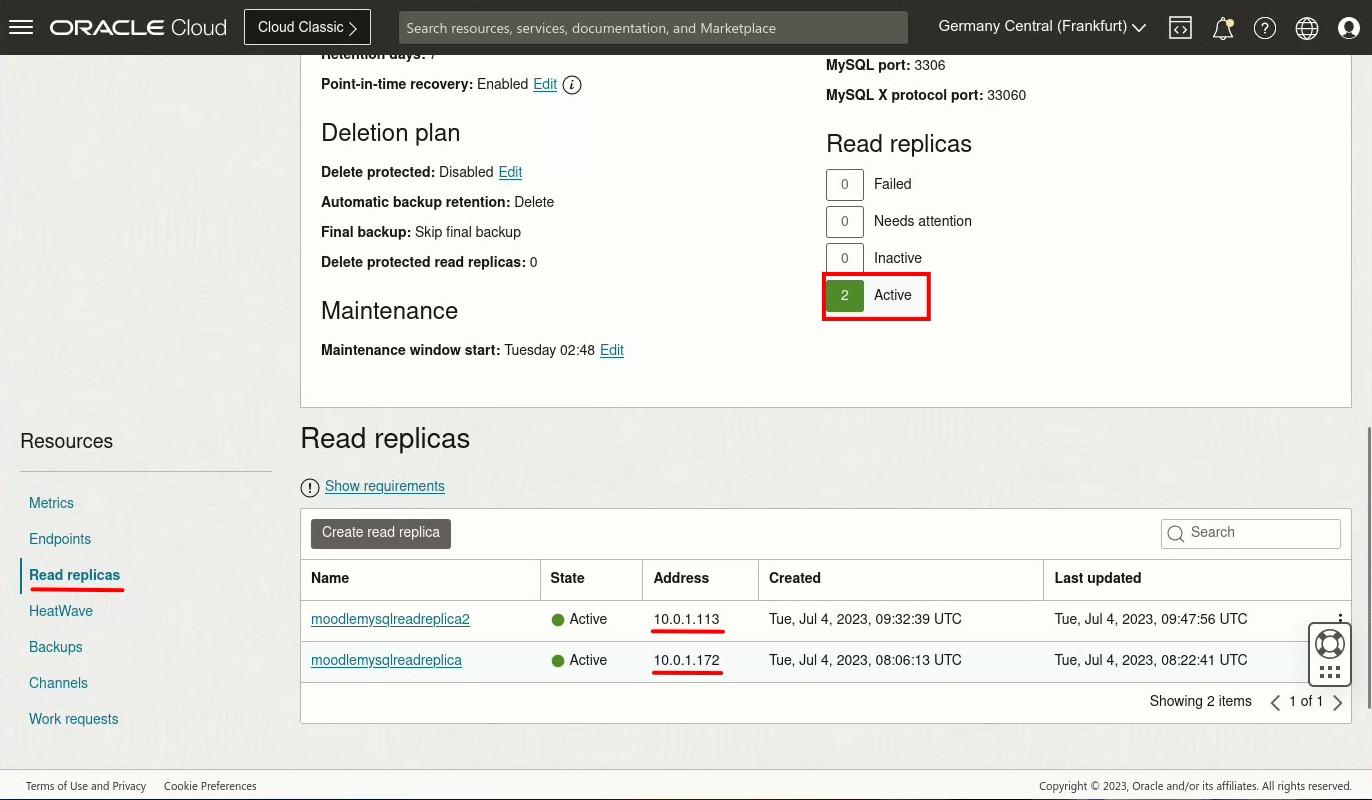Click Last updated 09:47:56 UTC cell
The image size is (1372, 800).
pos(1151,619)
